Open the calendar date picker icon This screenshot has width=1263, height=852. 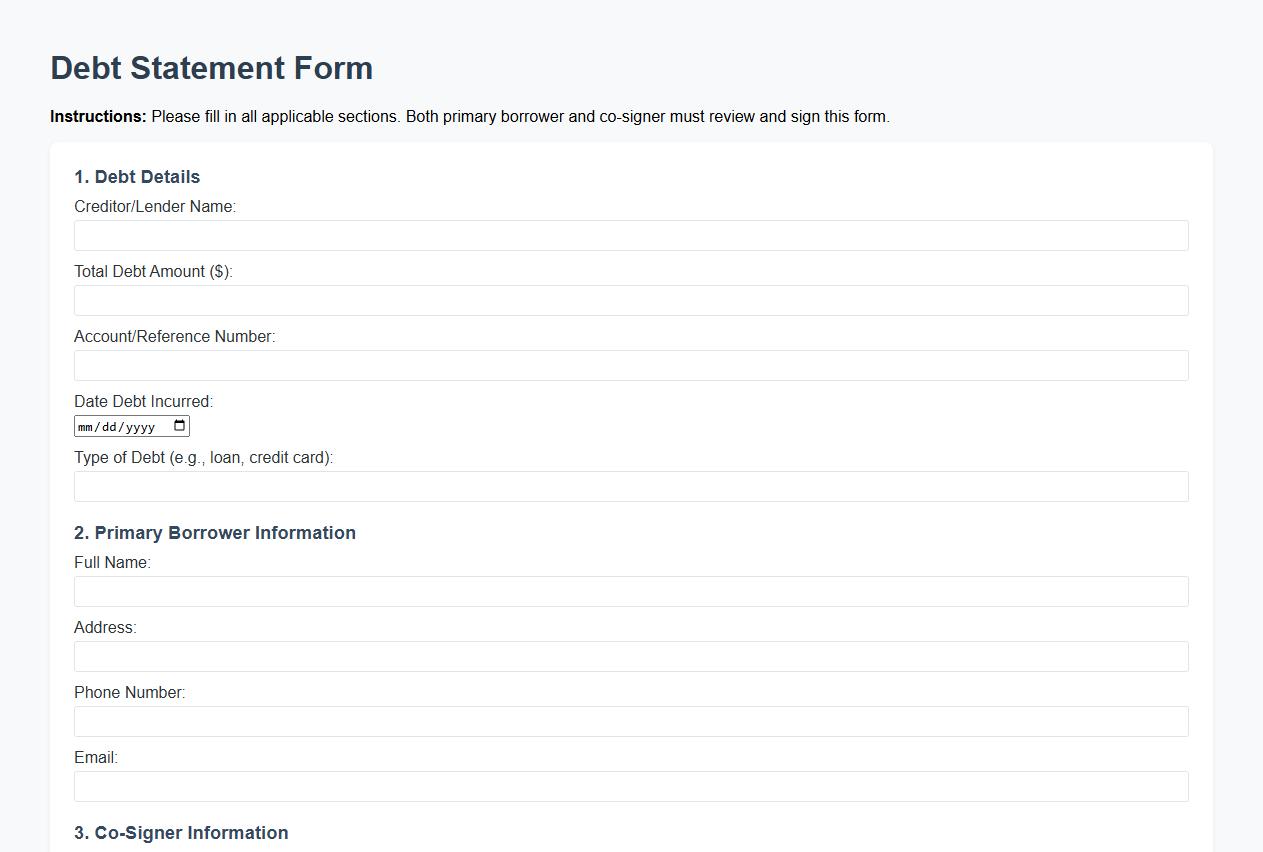(180, 425)
